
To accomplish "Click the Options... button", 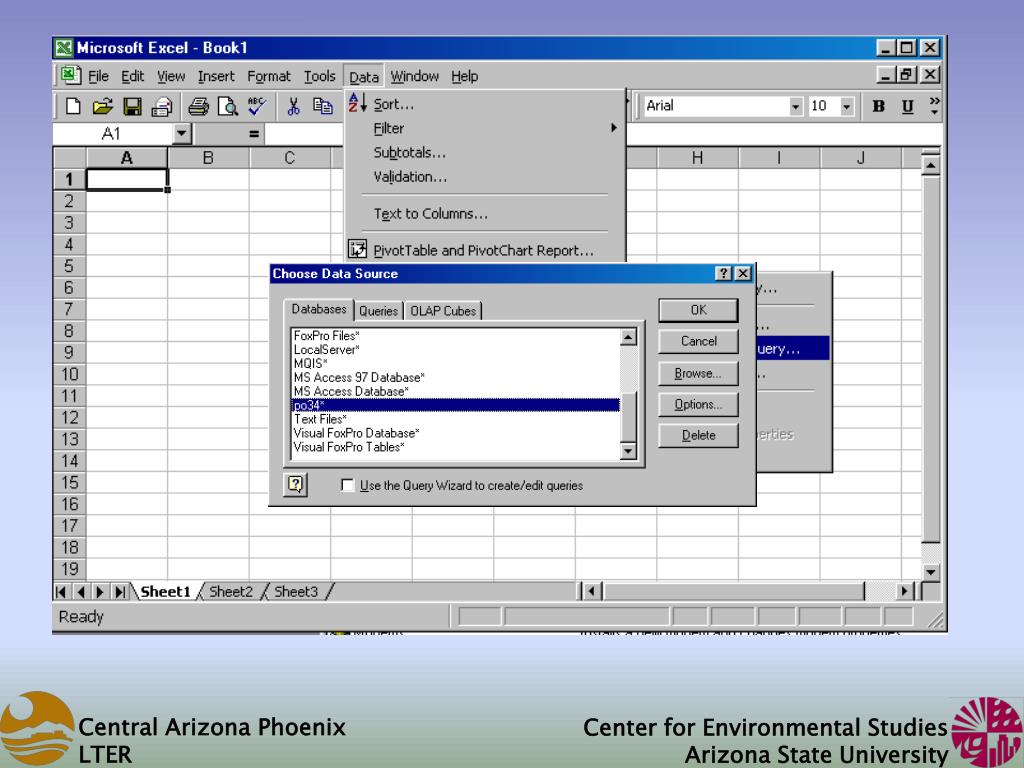I will pyautogui.click(x=698, y=404).
